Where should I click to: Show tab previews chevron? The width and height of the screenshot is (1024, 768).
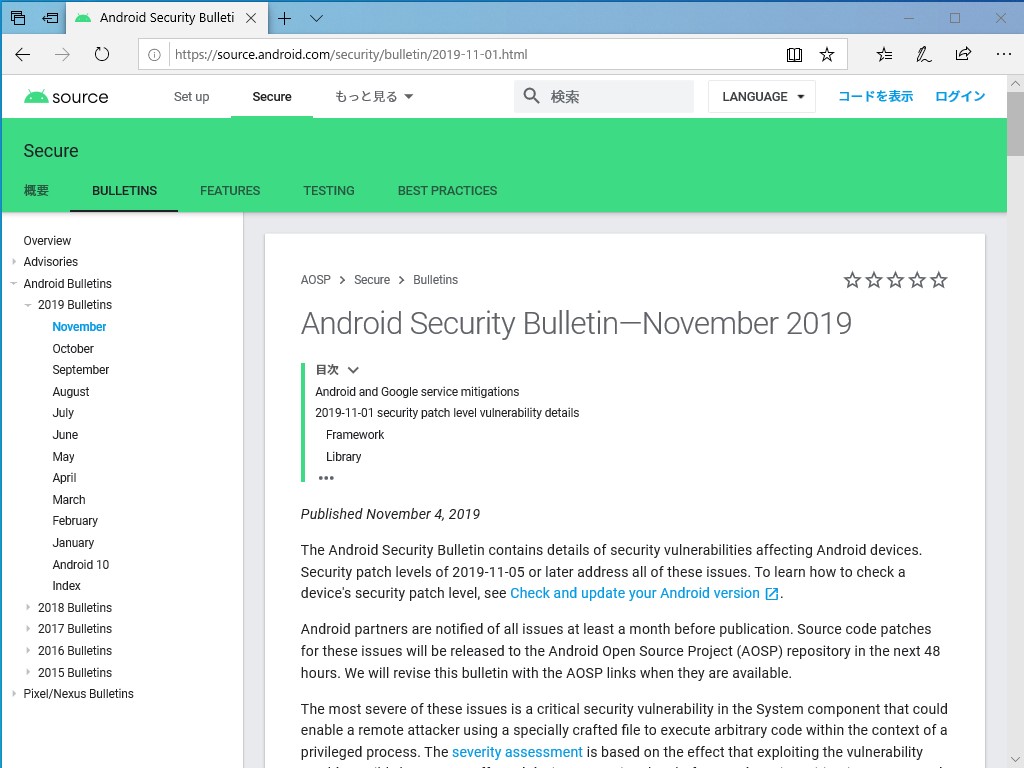(x=316, y=18)
